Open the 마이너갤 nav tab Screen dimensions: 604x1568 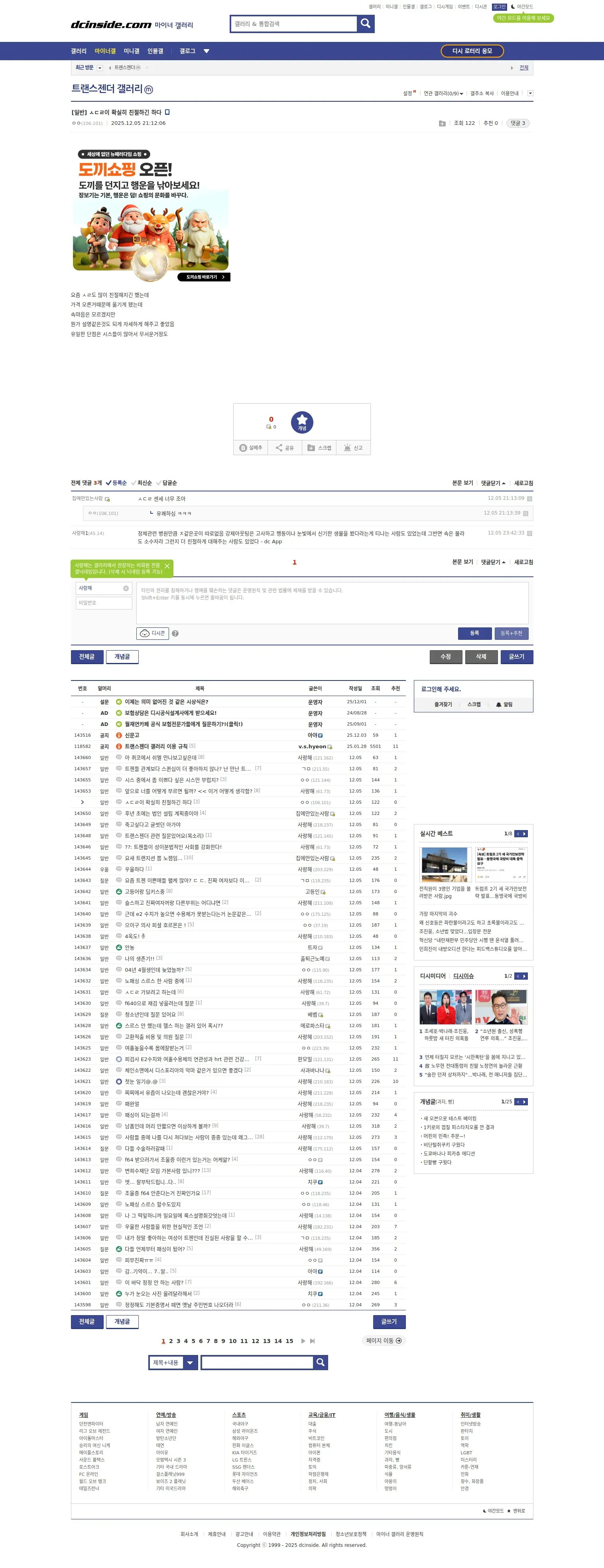tap(105, 51)
